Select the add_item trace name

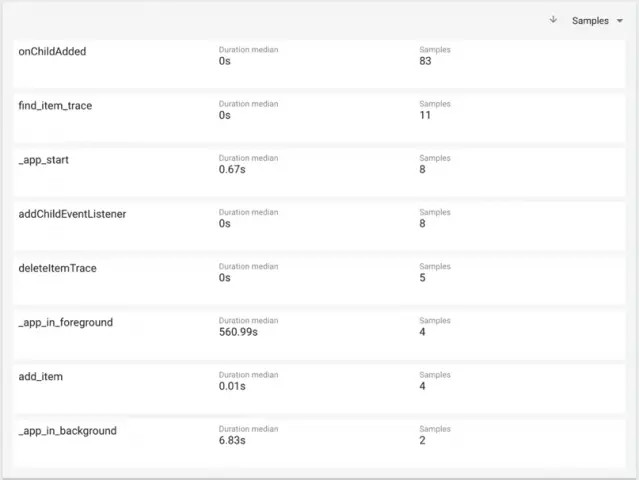click(41, 377)
